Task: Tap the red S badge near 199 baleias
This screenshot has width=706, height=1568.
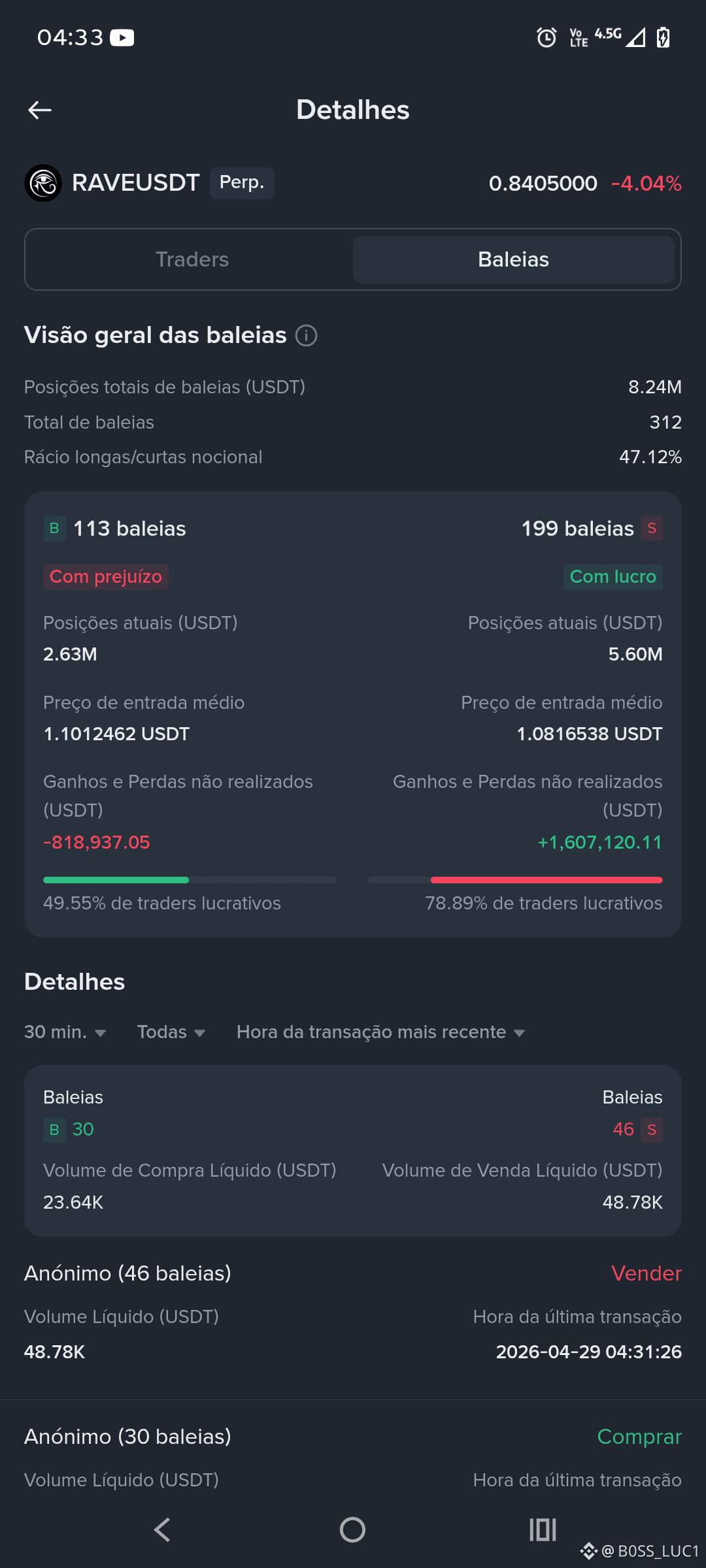Action: [x=652, y=528]
